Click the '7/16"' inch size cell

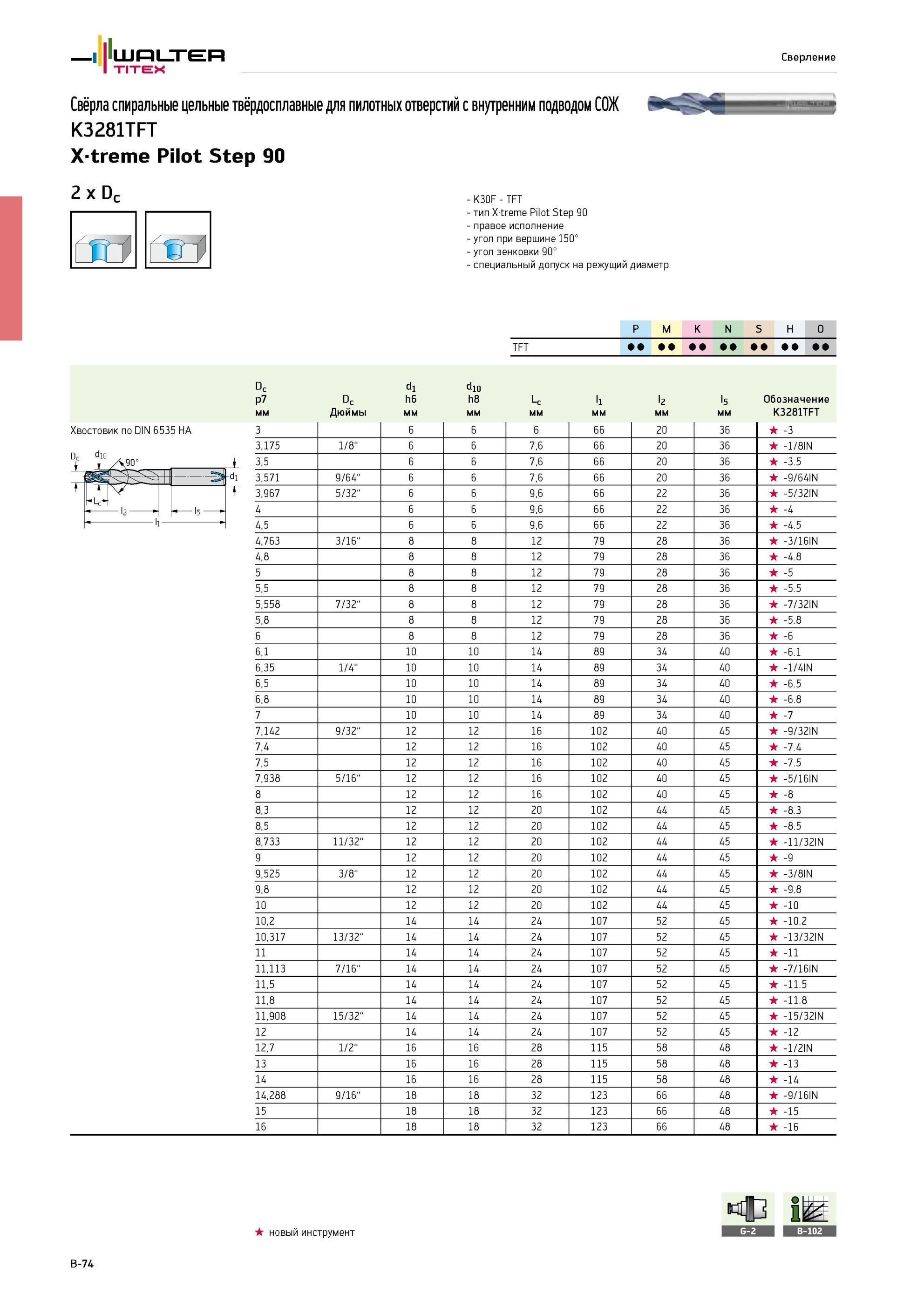pos(348,969)
